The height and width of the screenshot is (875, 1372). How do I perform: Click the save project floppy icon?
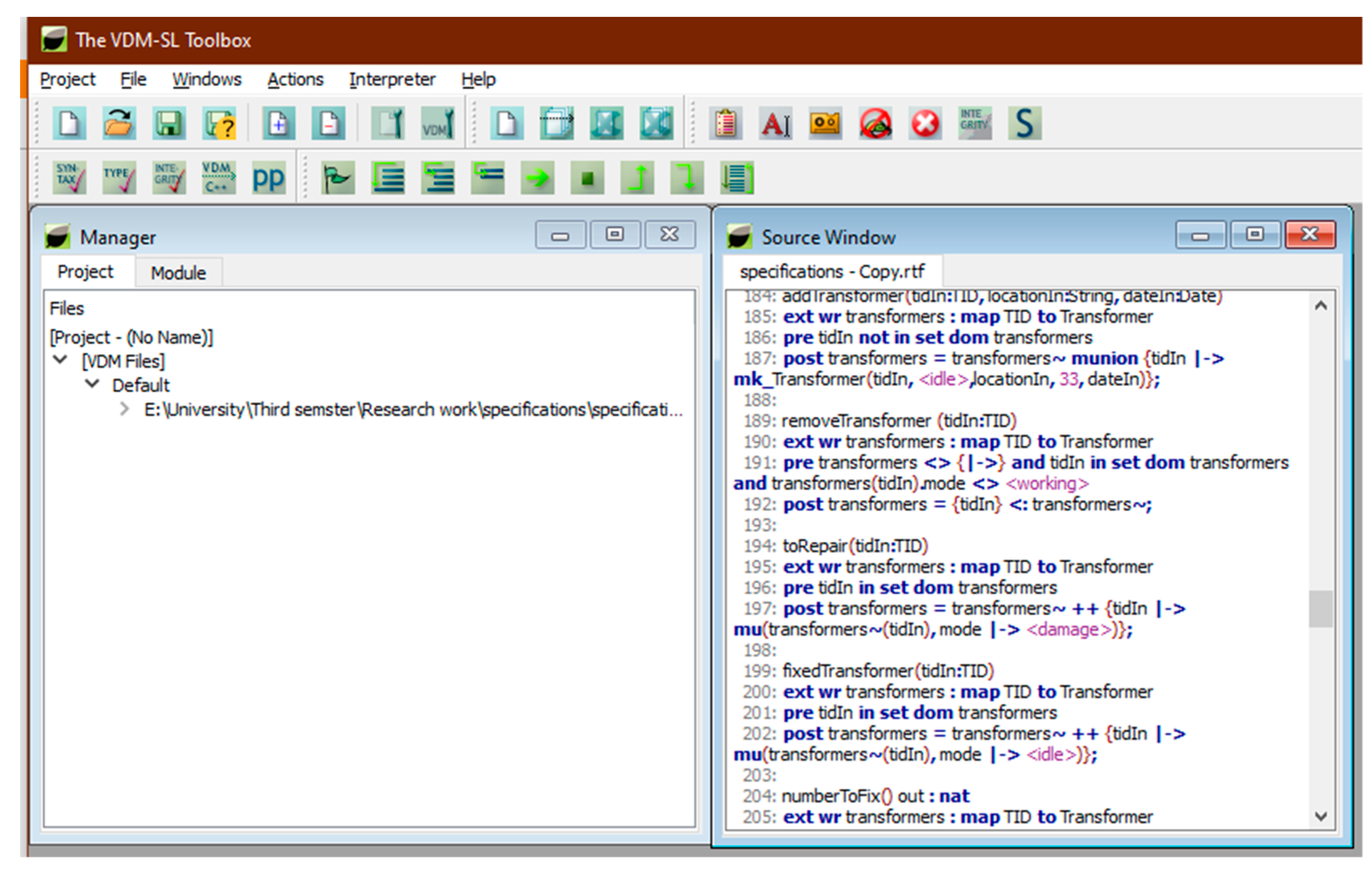click(x=169, y=123)
